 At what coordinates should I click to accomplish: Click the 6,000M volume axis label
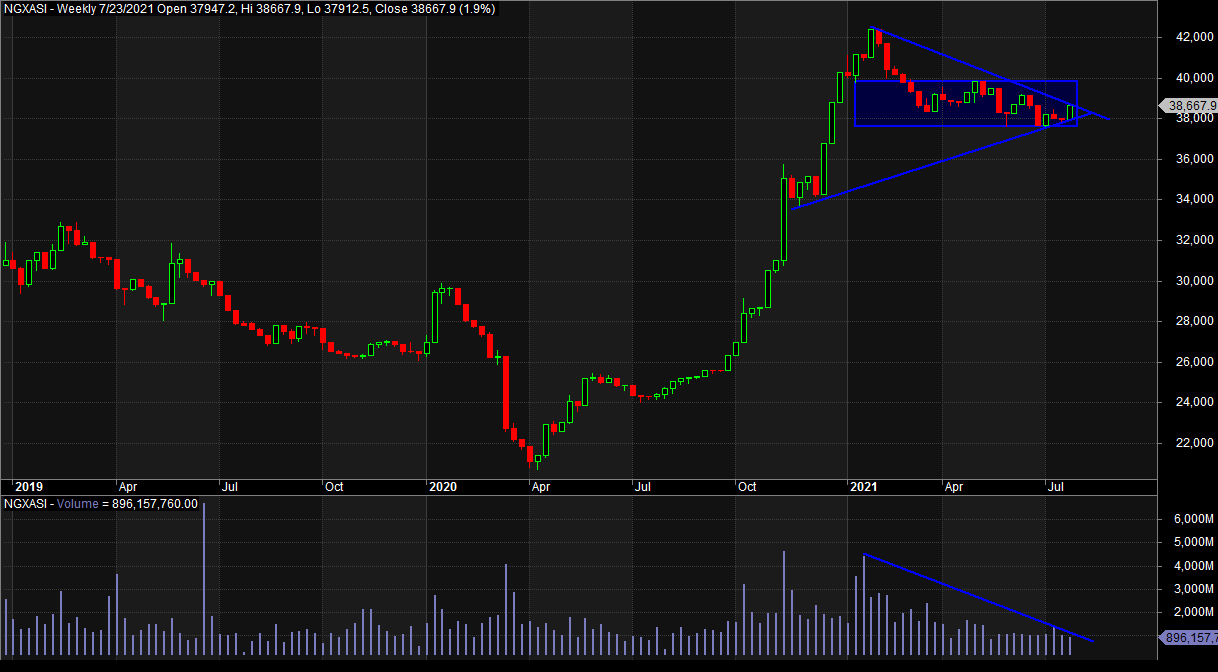[1184, 519]
